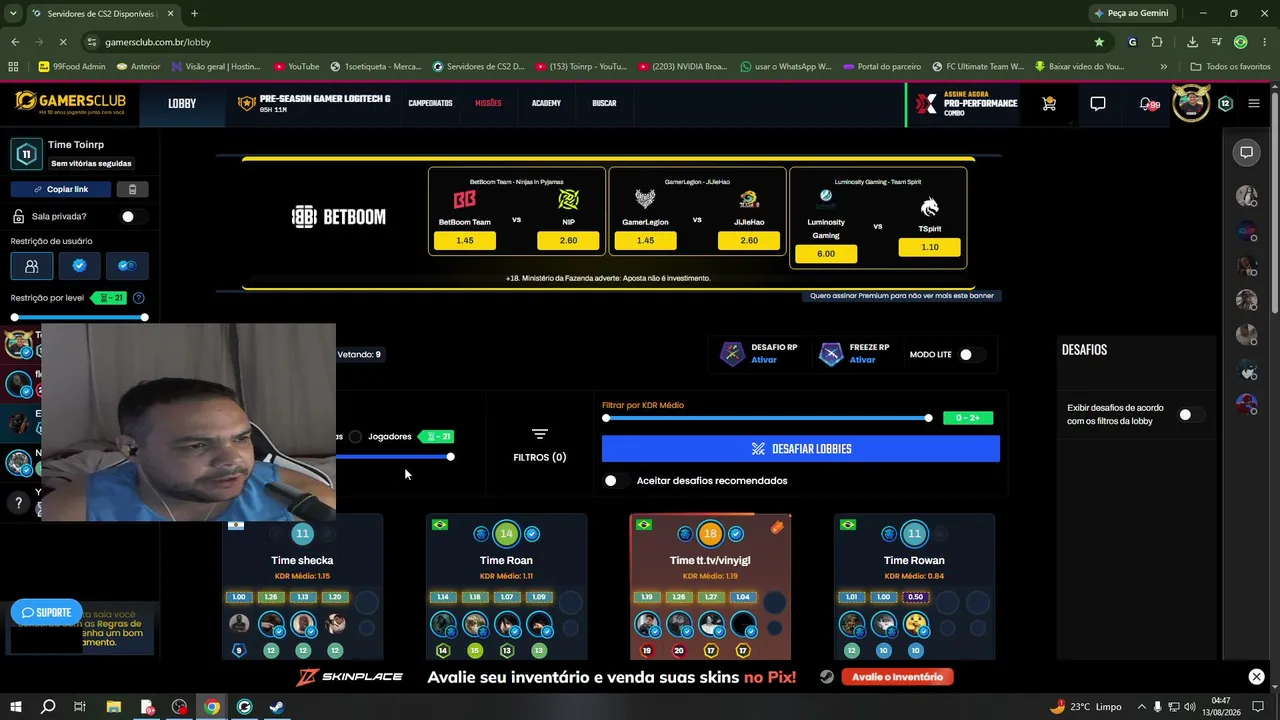Open the YouTube bookmark

click(296, 67)
